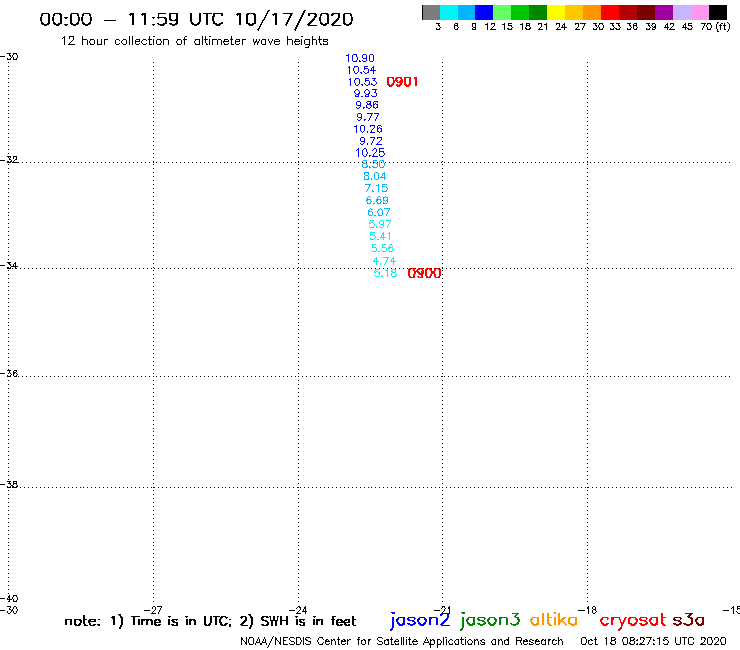740x650 pixels.
Task: Click the -32 latitude axis label
Action: point(9,160)
